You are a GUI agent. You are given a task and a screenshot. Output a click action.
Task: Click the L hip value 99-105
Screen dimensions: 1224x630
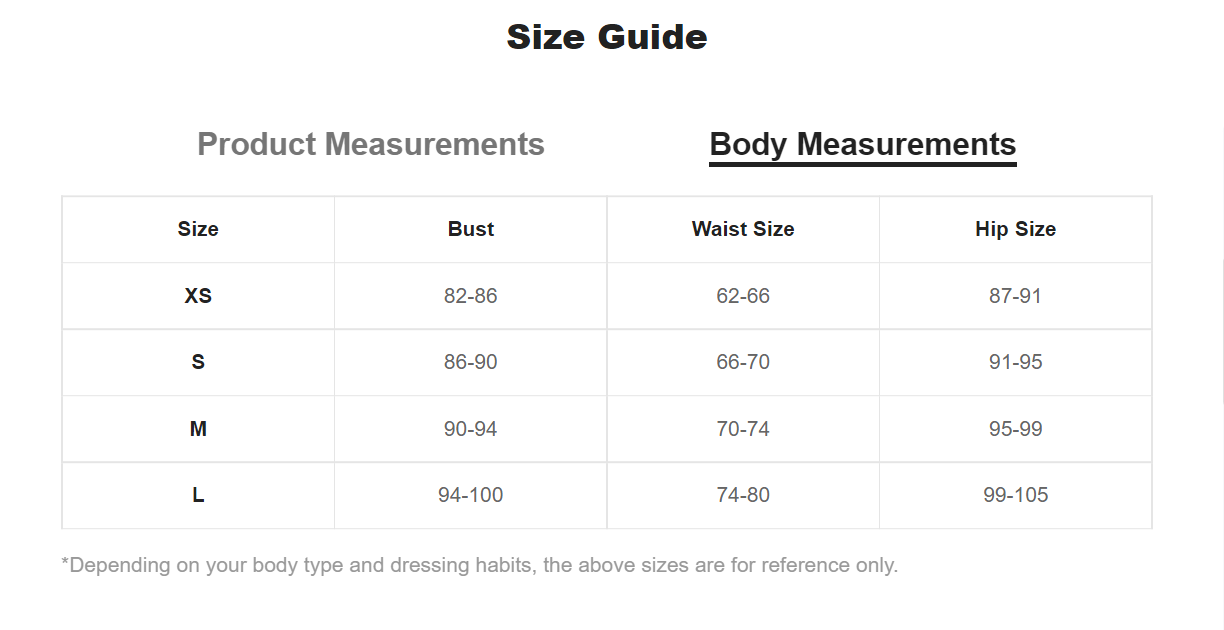[1015, 495]
